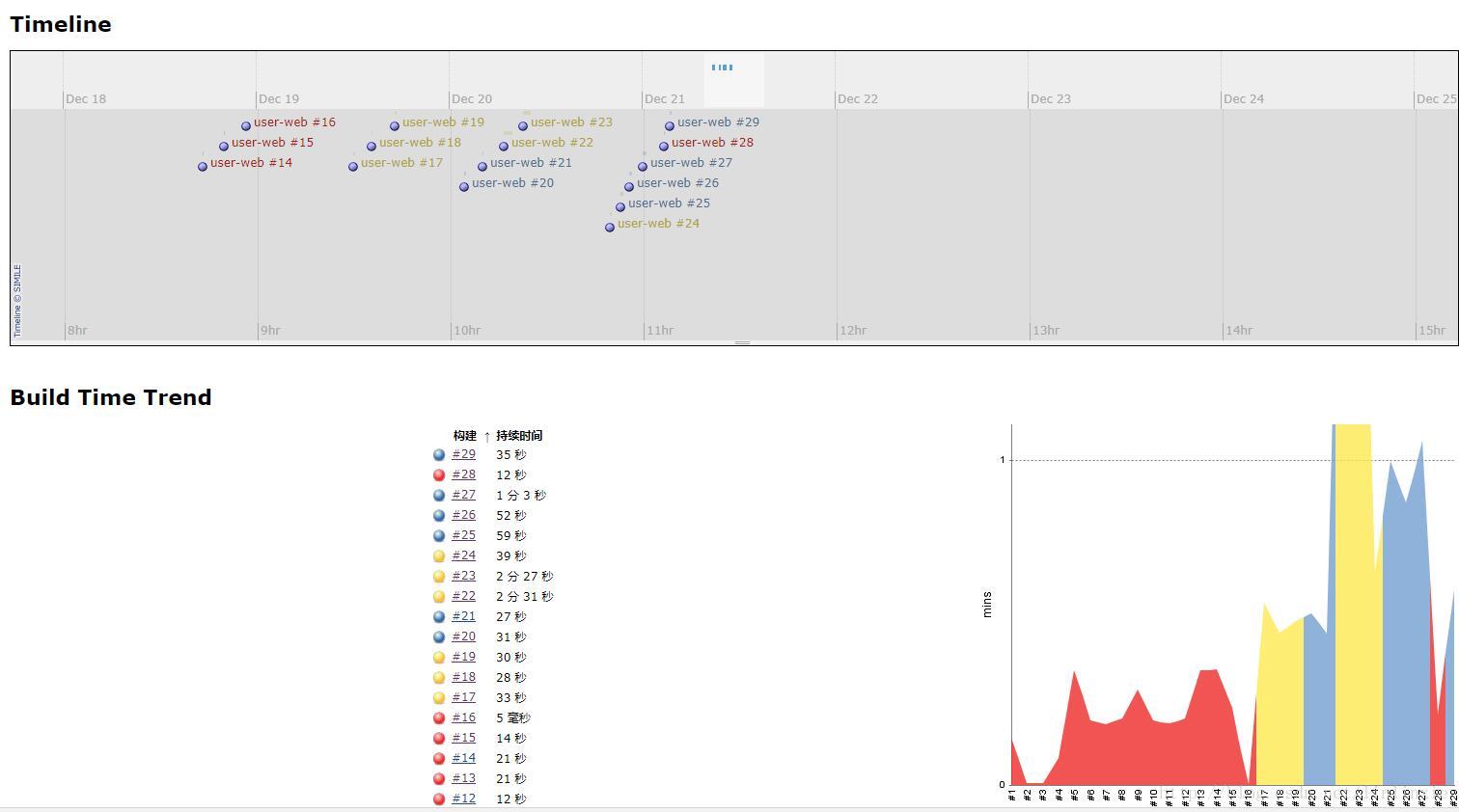Viewport: 1459px width, 812px height.
Task: Open build #24 link in trend table
Action: [463, 555]
